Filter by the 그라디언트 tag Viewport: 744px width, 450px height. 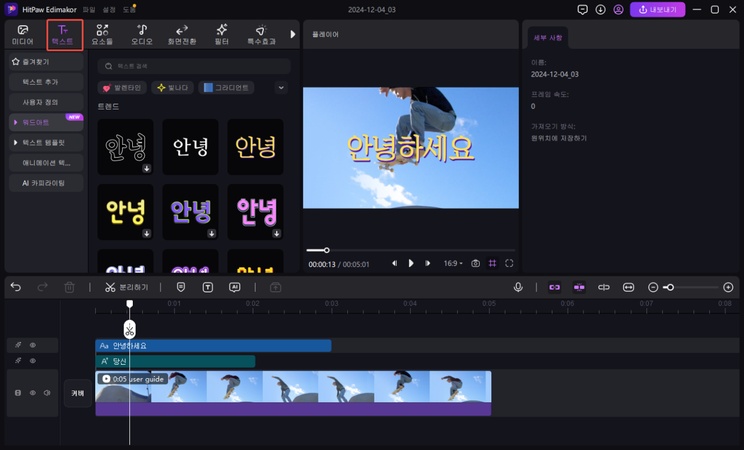pyautogui.click(x=226, y=88)
